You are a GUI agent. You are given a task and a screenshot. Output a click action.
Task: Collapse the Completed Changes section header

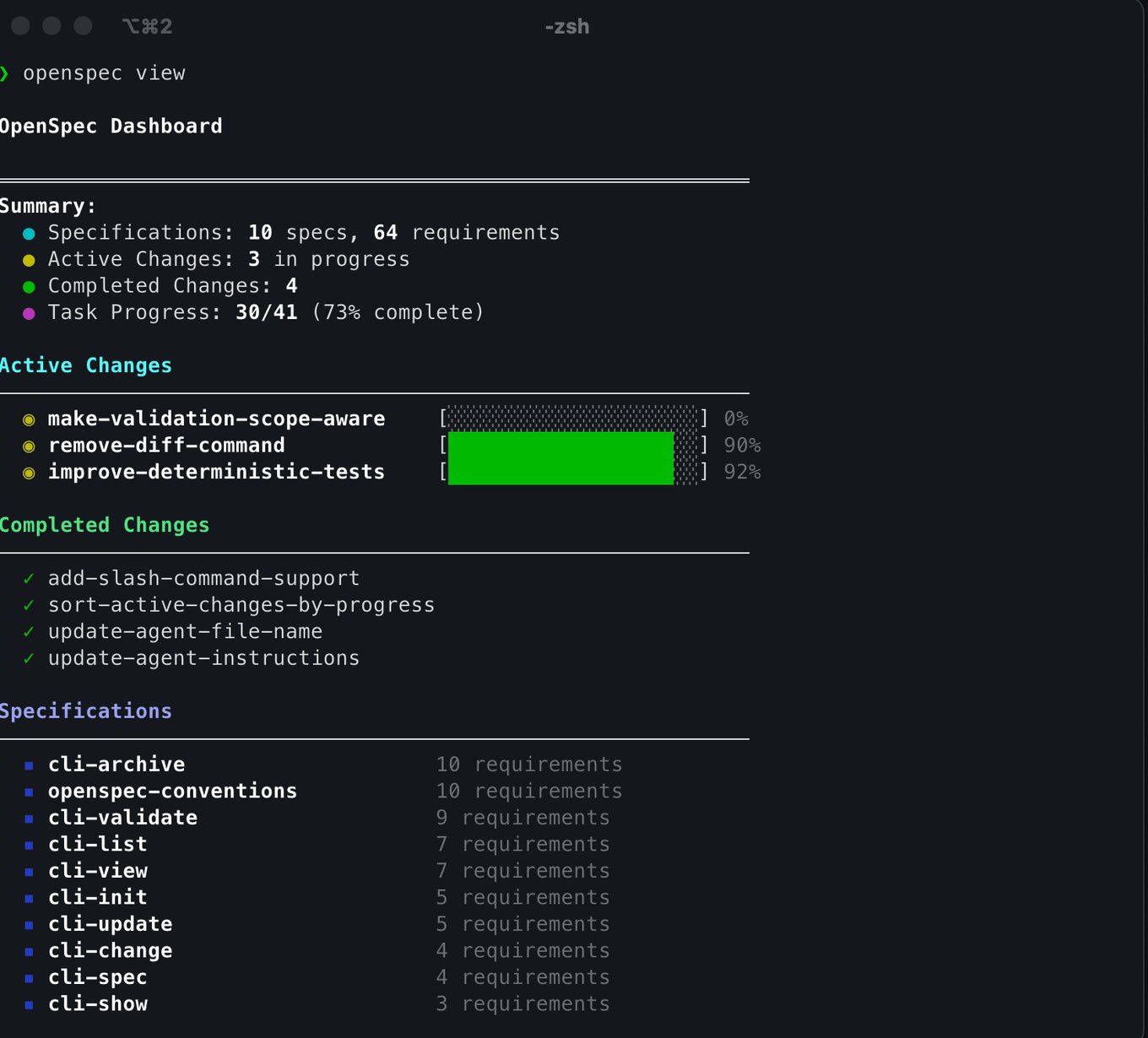[x=105, y=525]
